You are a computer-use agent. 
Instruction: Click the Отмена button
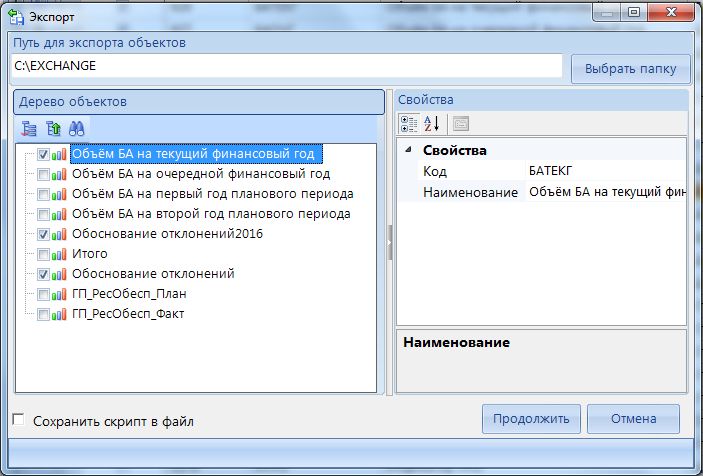tap(633, 419)
